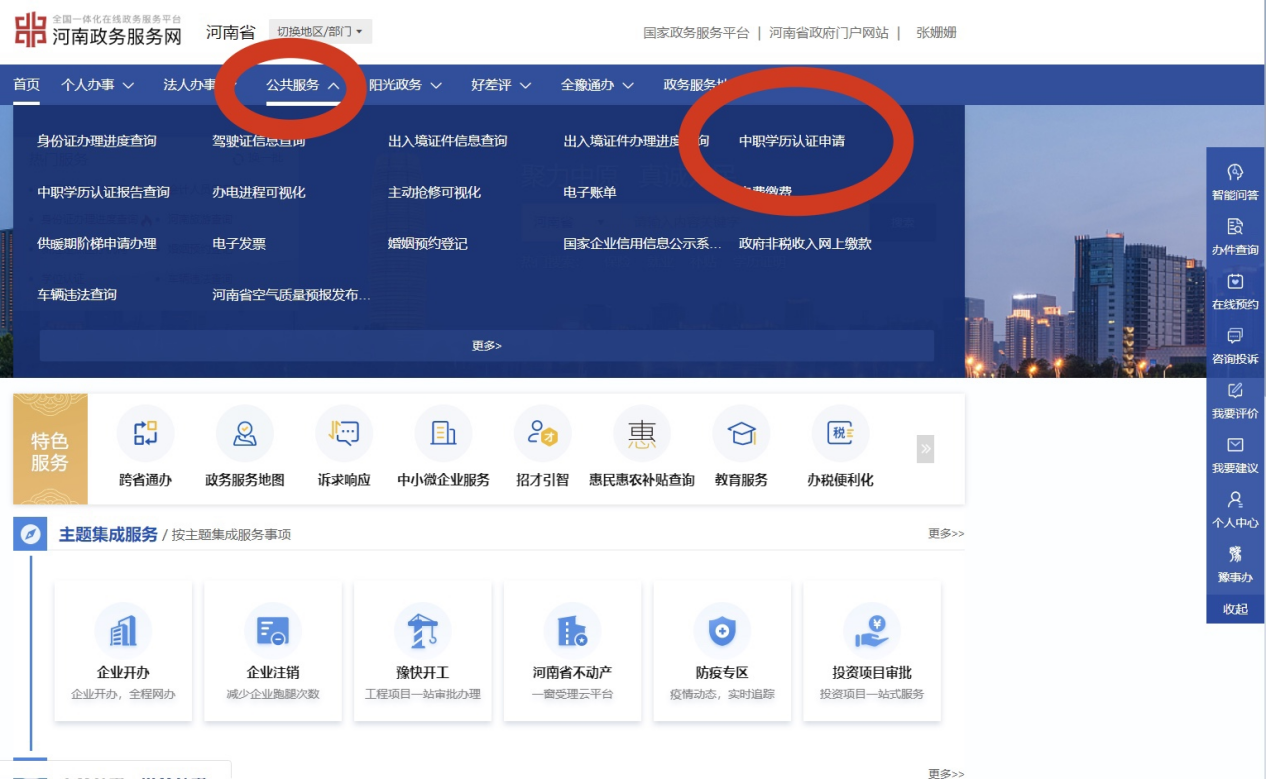Open 办件查询 from the side panel
Image resolution: width=1266 pixels, height=779 pixels.
tap(1235, 229)
